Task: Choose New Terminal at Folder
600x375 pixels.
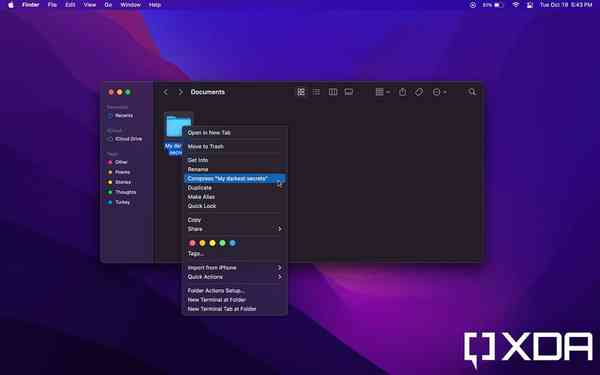Action: point(235,300)
